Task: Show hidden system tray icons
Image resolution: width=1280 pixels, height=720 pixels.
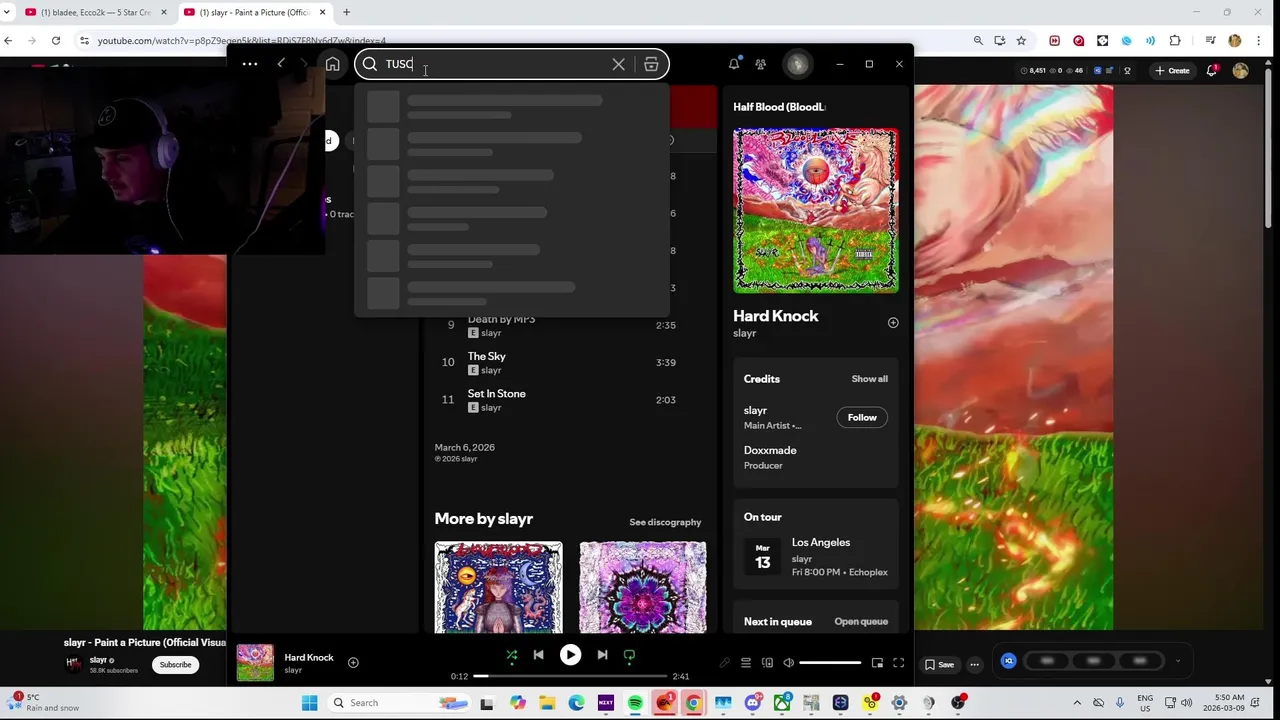Action: pos(1077,703)
